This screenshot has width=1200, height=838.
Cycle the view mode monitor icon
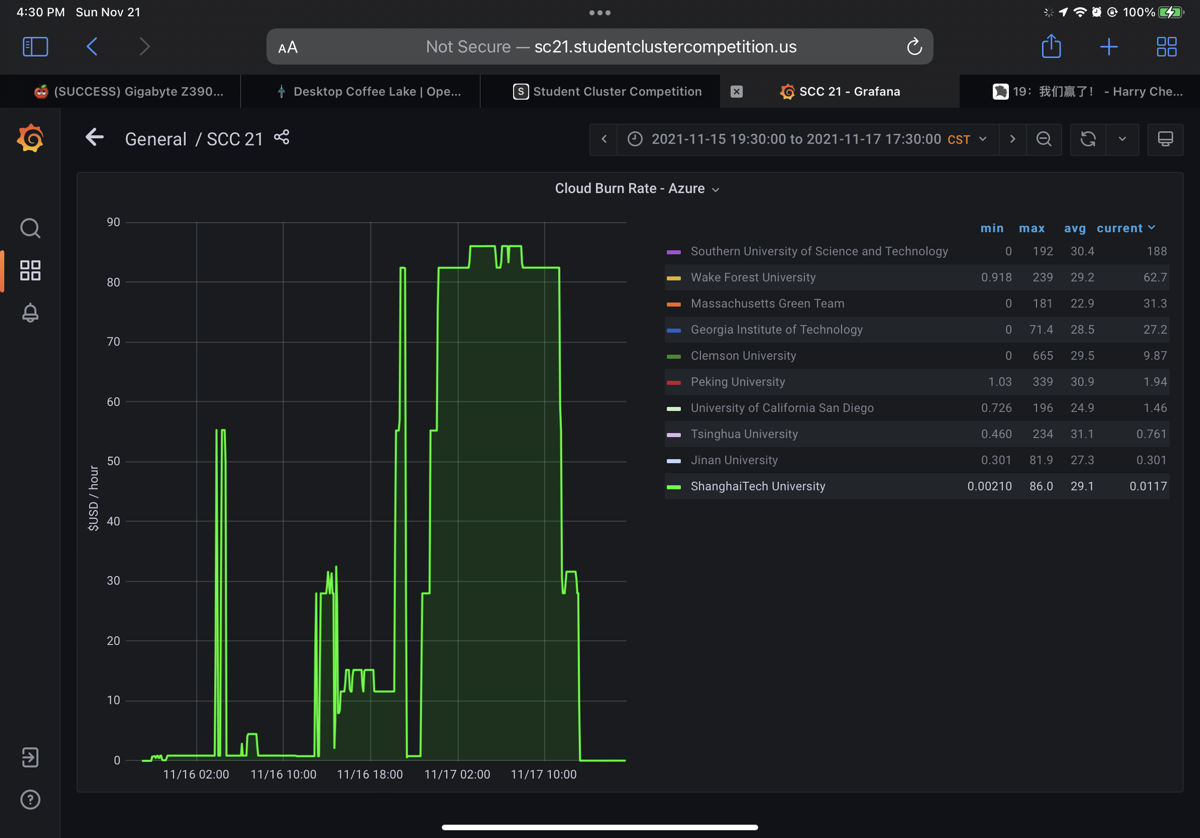click(1165, 139)
